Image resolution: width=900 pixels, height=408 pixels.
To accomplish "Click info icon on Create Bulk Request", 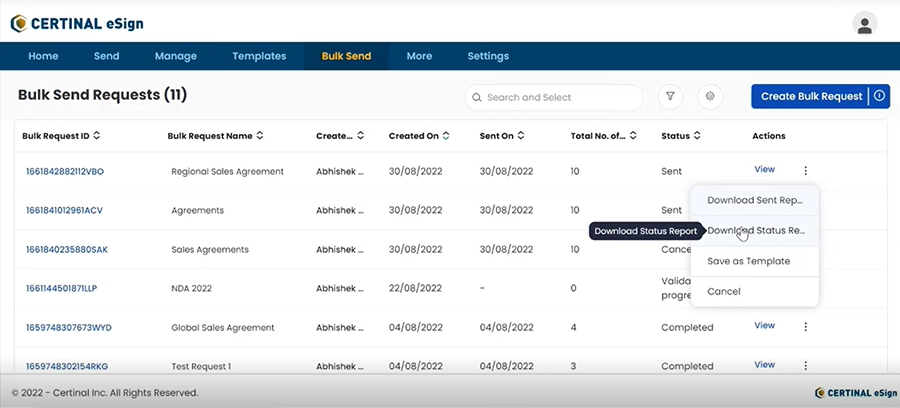I will [x=879, y=96].
